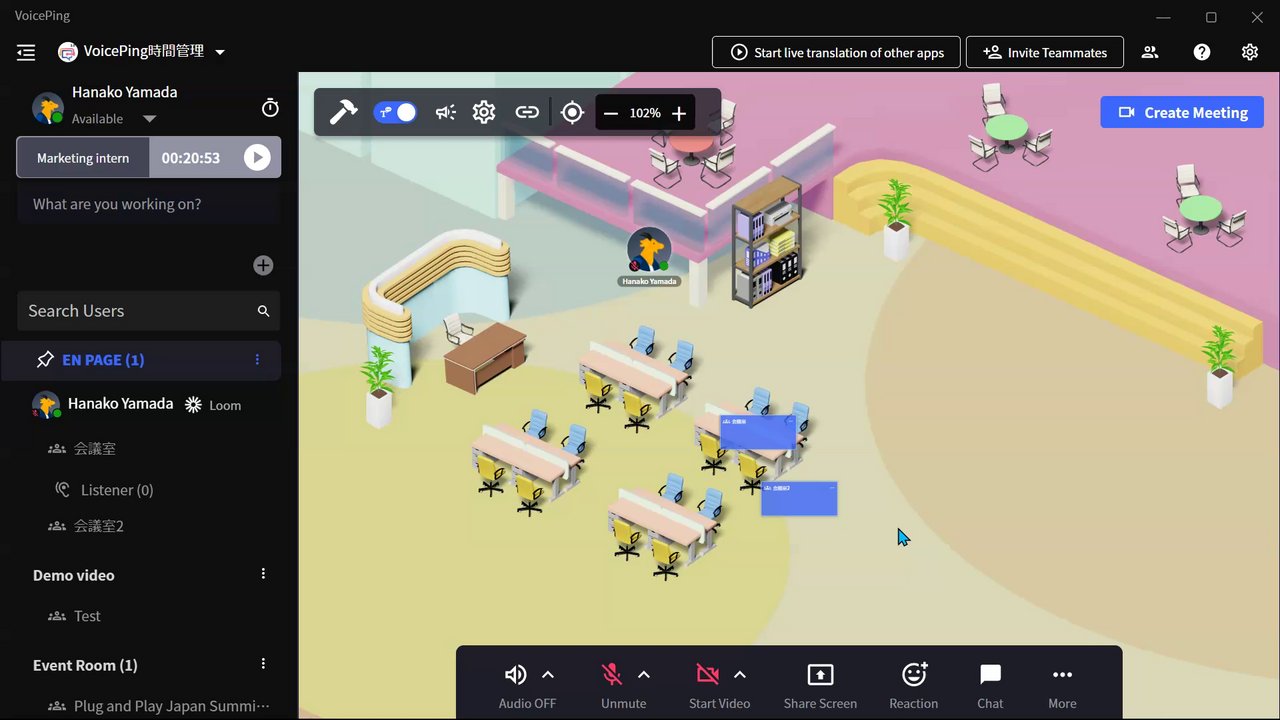Expand video options chevron
The width and height of the screenshot is (1280, 720).
tap(740, 675)
